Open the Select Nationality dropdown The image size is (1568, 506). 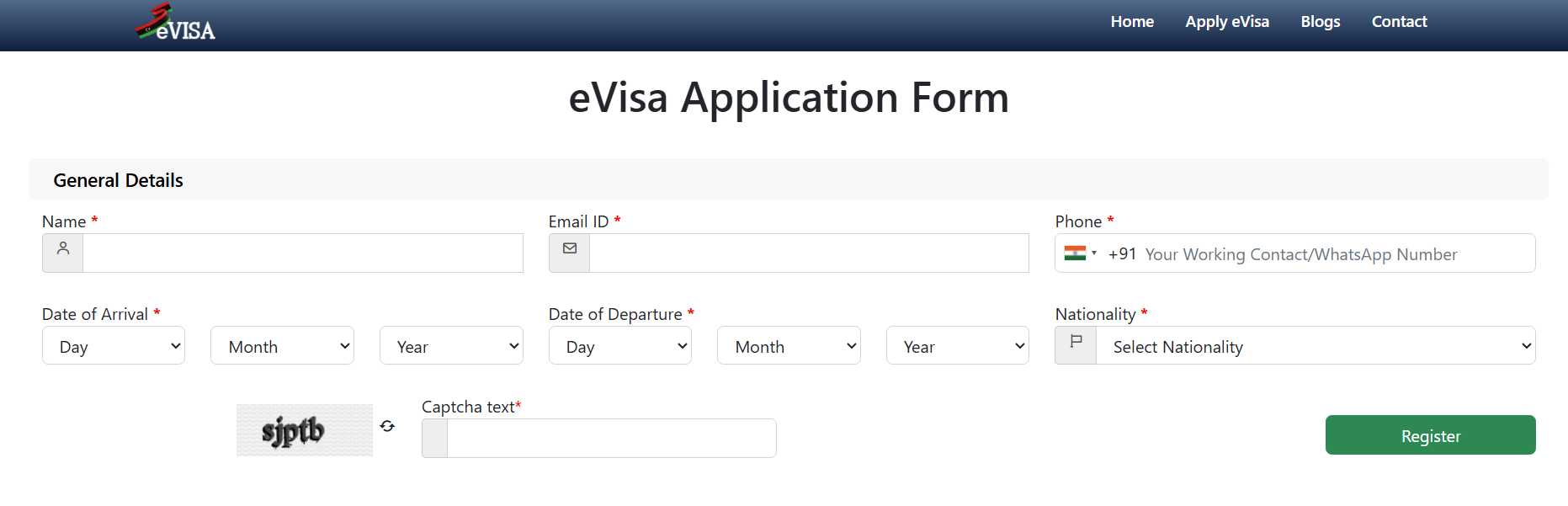(1316, 346)
